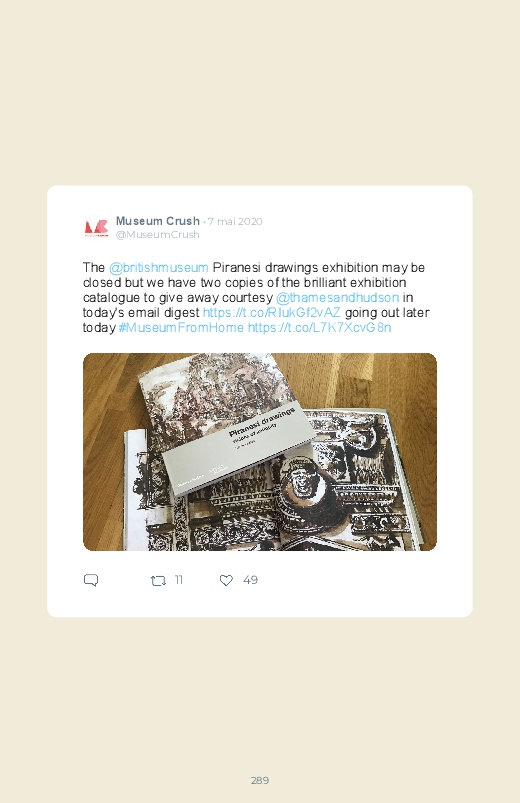The image size is (520, 803).
Task: Open the Piranesi drawings book photo
Action: coord(260,452)
